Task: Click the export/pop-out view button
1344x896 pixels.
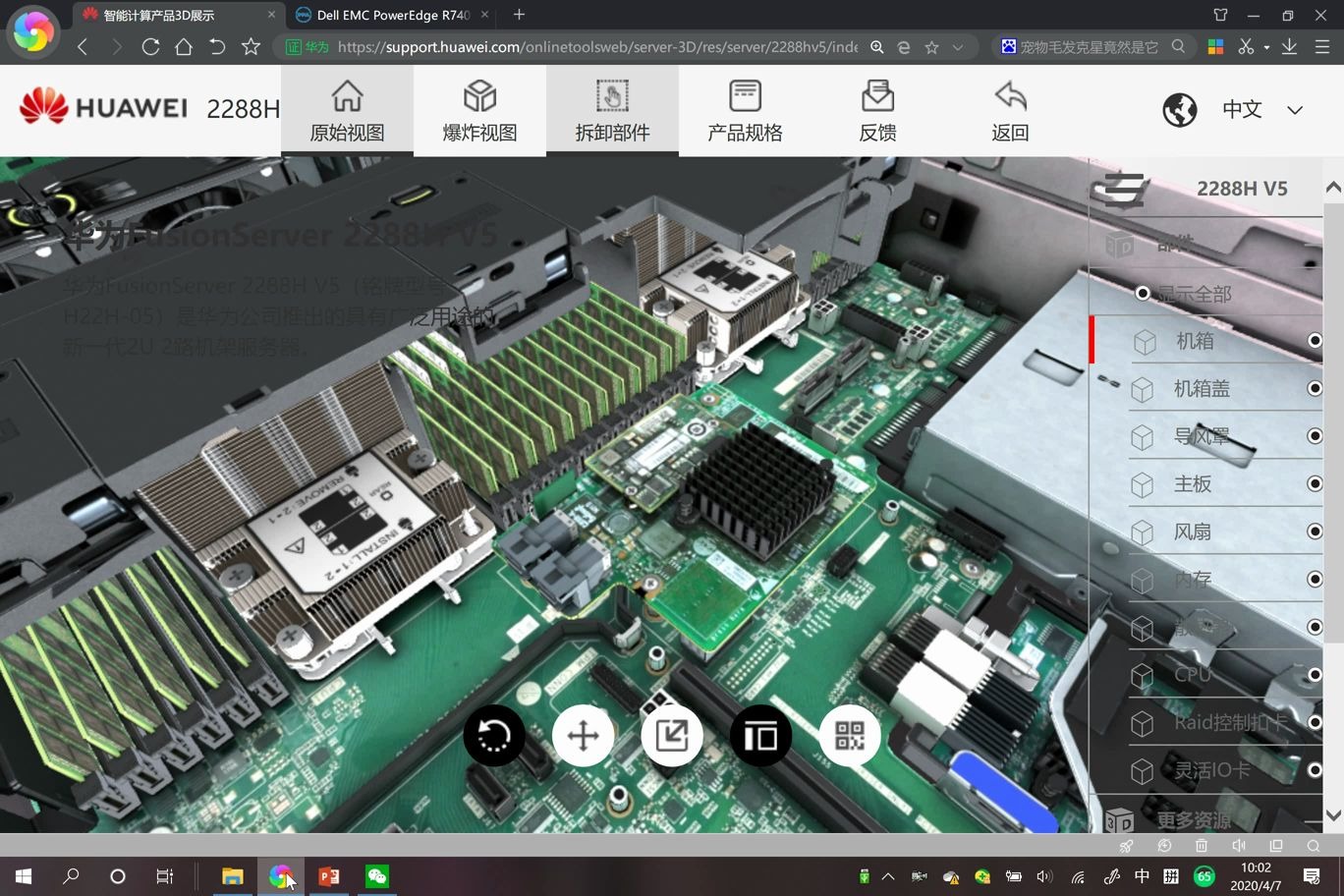Action: tap(672, 735)
